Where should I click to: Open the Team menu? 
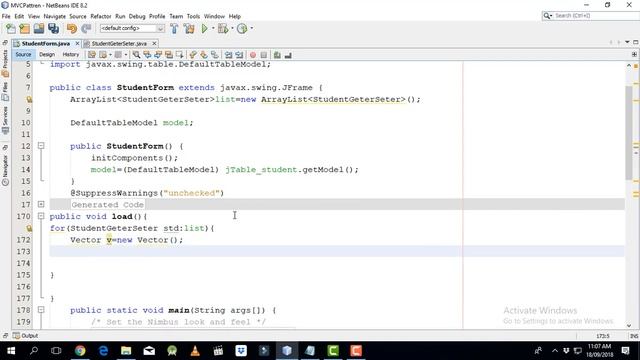point(176,16)
